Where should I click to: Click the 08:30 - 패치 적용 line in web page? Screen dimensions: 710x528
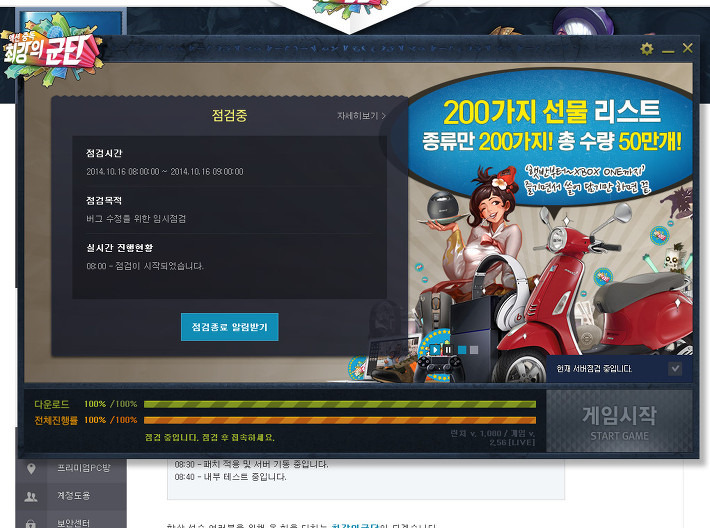251,464
